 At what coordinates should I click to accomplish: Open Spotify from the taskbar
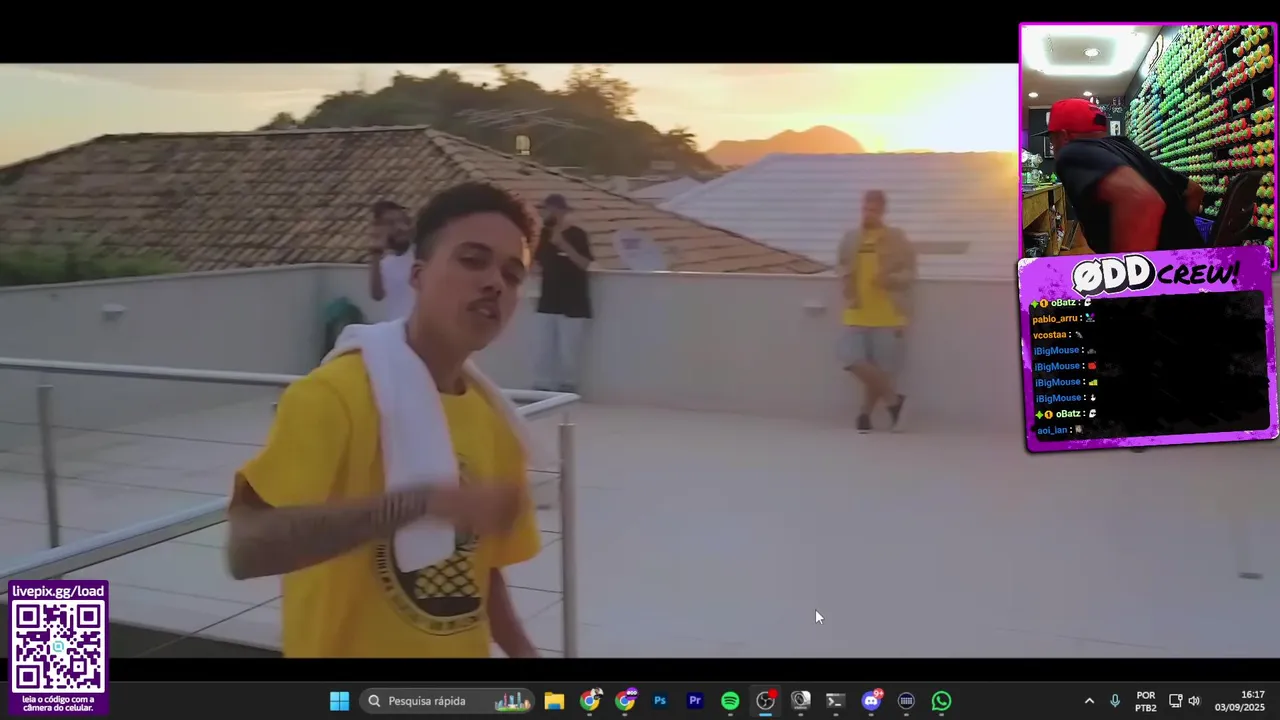click(730, 701)
